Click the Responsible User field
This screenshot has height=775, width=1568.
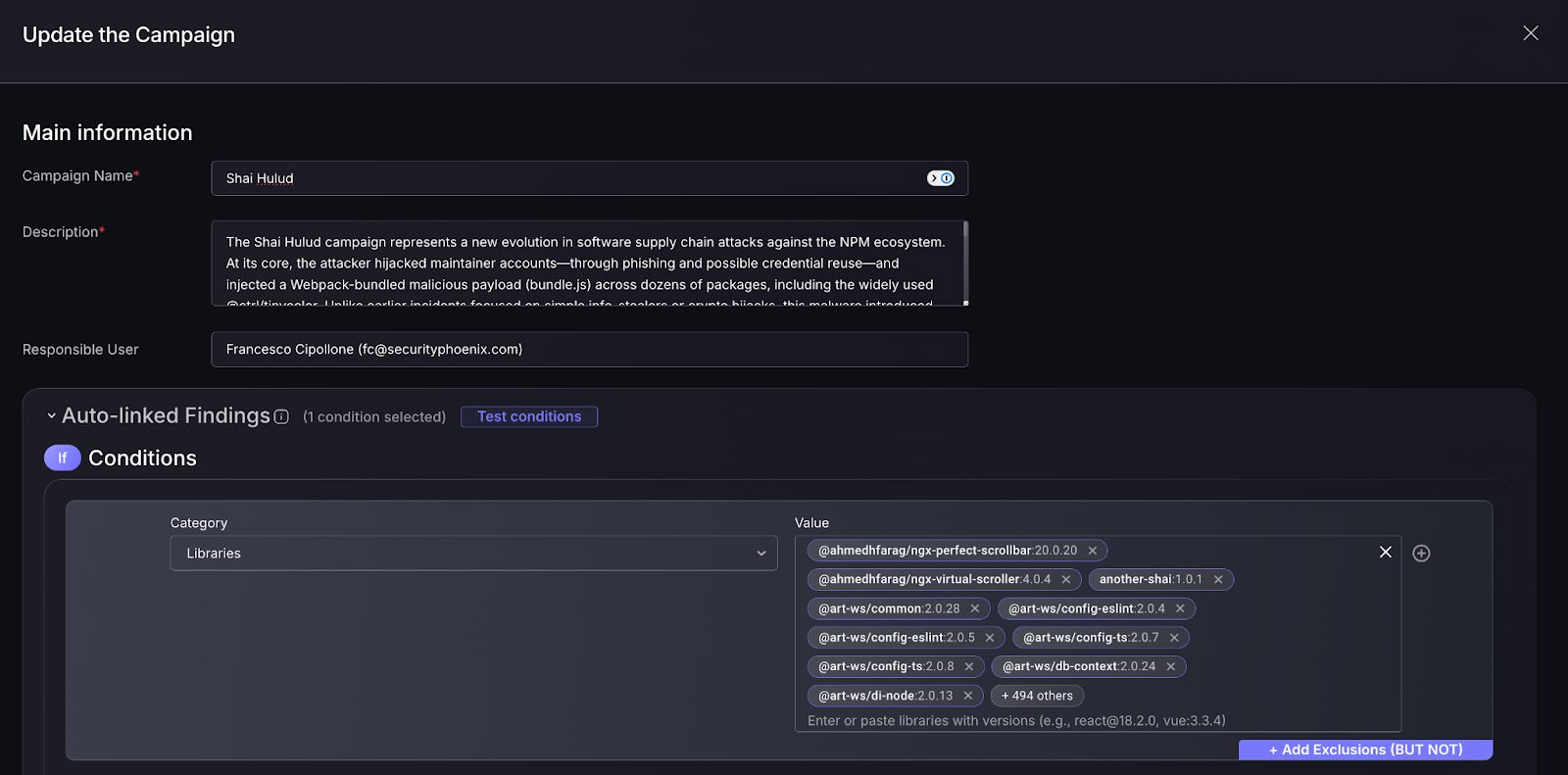tap(589, 350)
